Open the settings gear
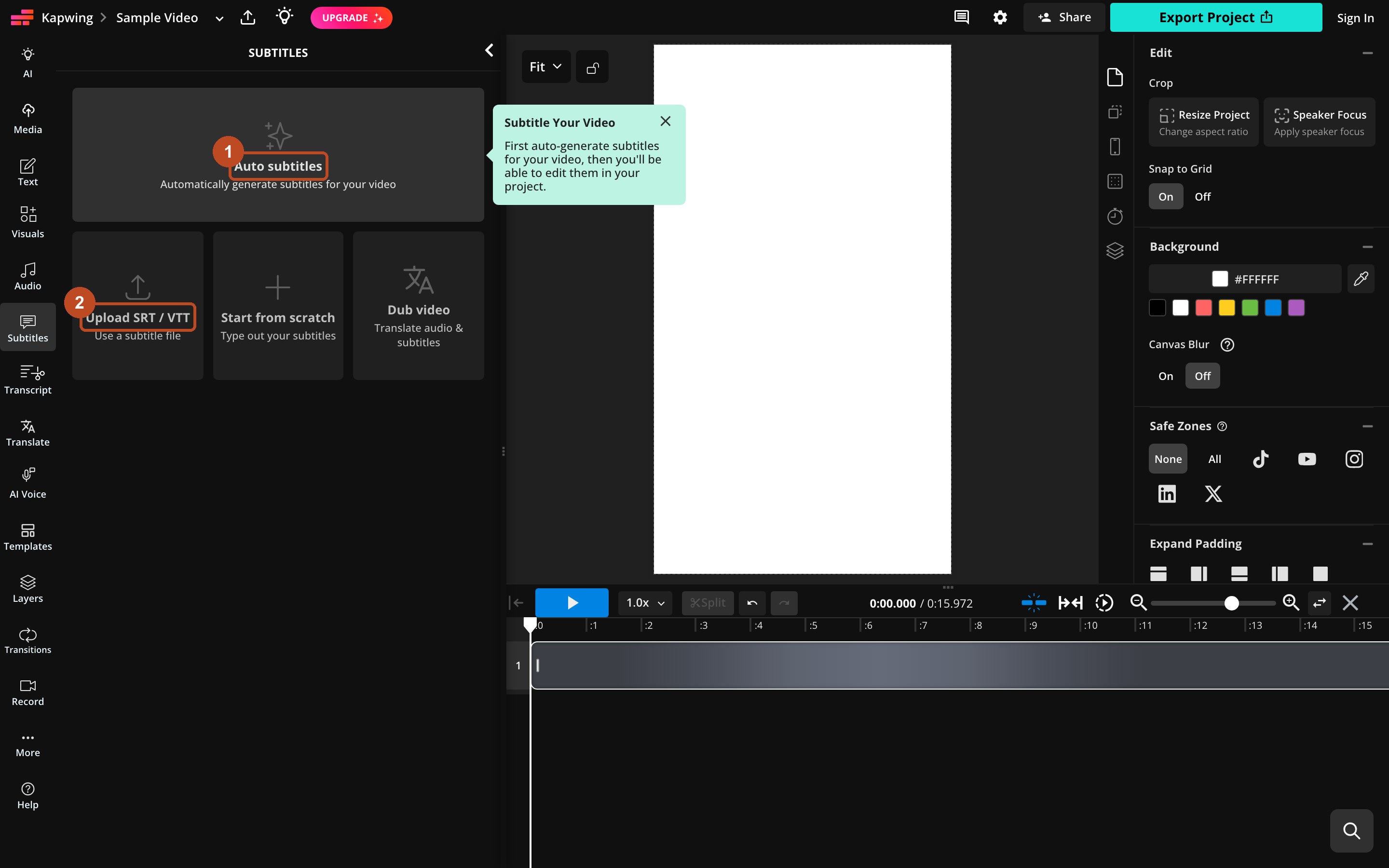The height and width of the screenshot is (868, 1389). (1000, 17)
